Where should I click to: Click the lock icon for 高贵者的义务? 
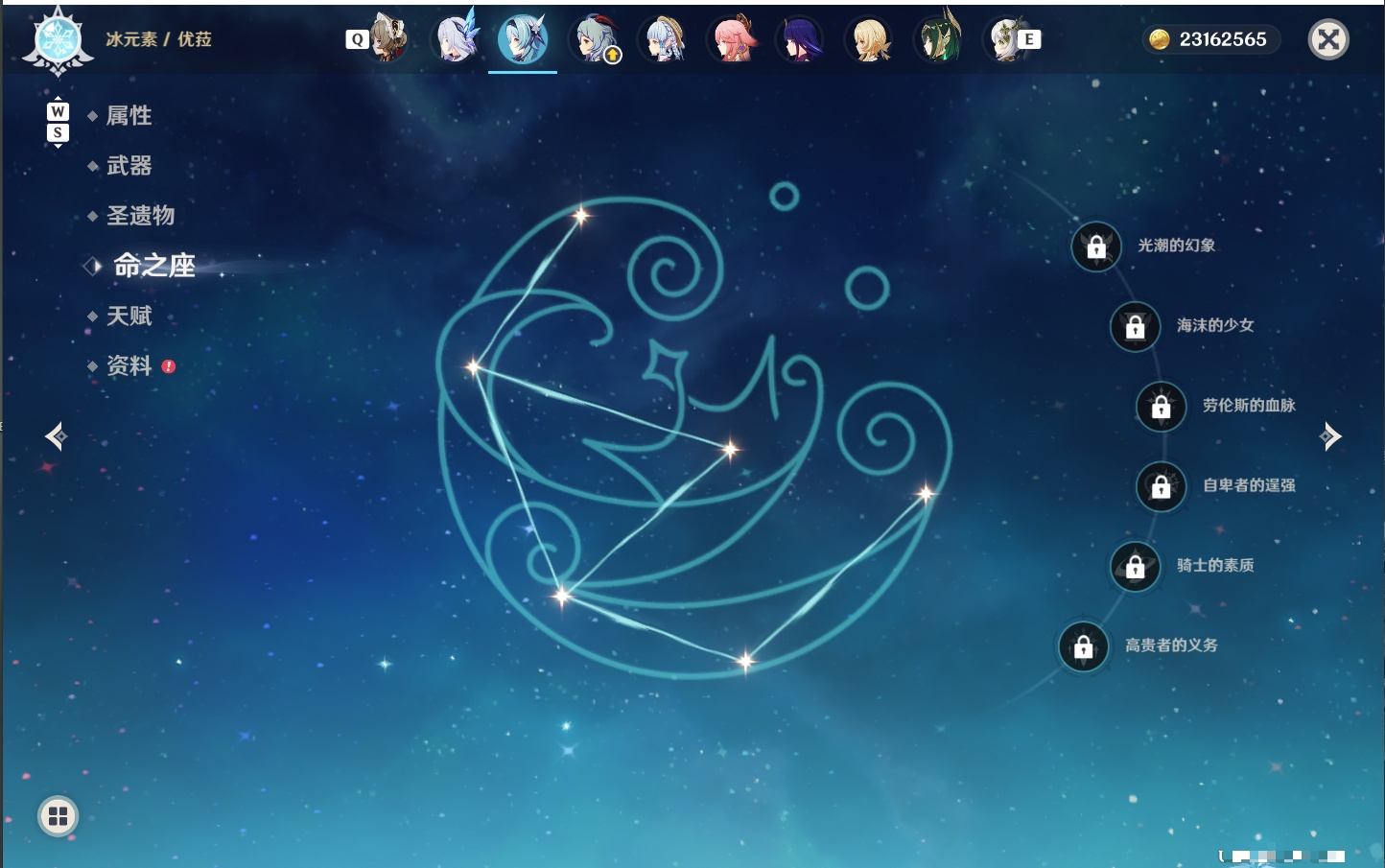pos(1084,646)
